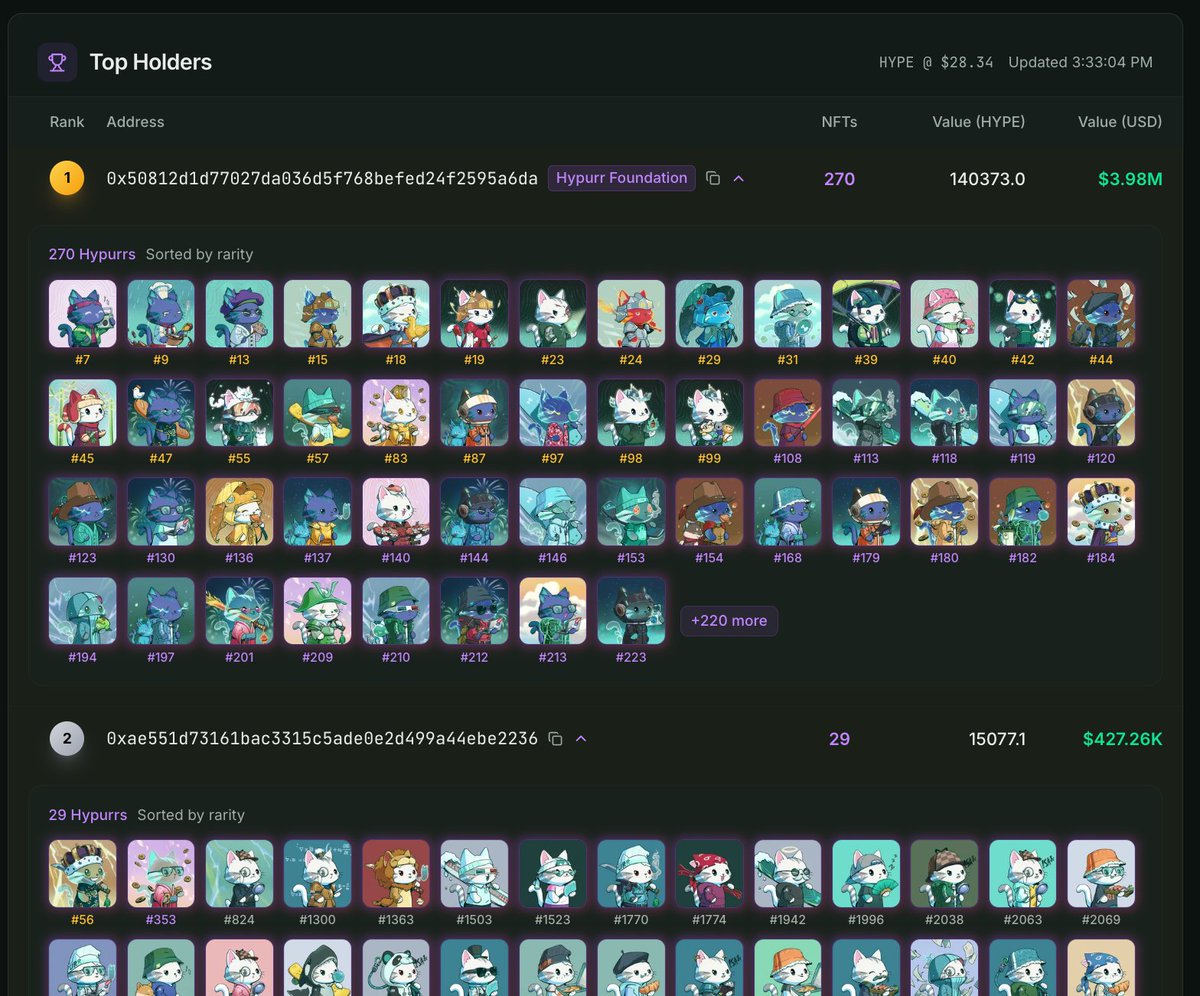Select Hypurr #99 thumbnail
Viewport: 1200px width, 996px height.
point(709,412)
